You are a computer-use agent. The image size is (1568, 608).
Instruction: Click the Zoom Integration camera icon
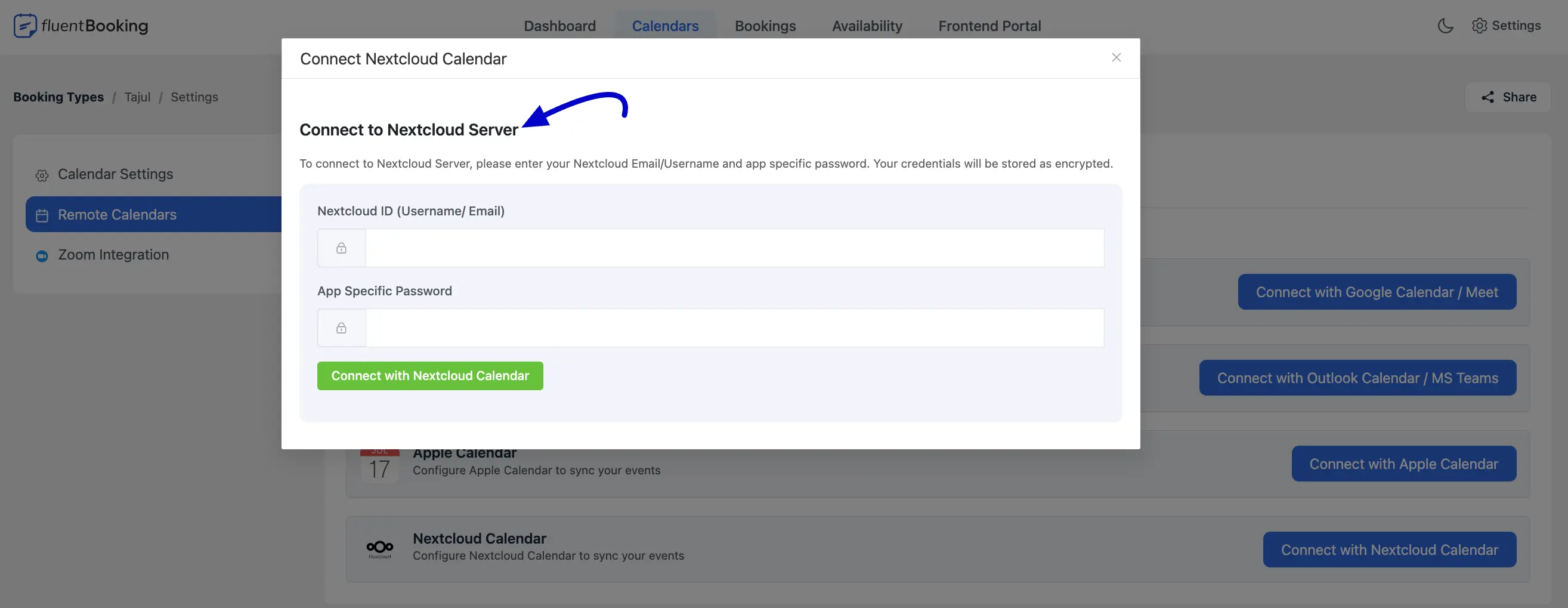[x=42, y=256]
